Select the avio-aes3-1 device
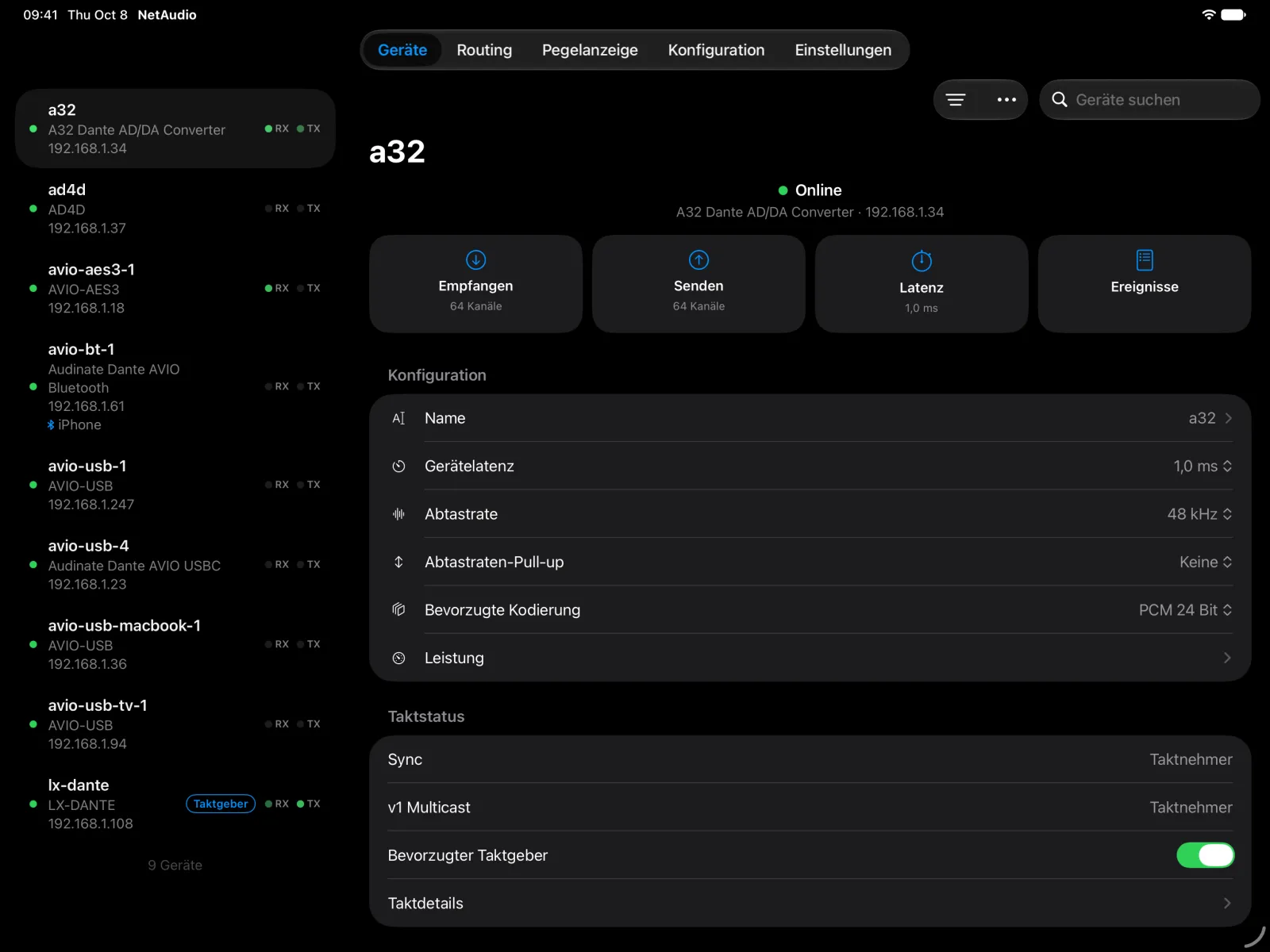This screenshot has height=952, width=1270. (175, 288)
